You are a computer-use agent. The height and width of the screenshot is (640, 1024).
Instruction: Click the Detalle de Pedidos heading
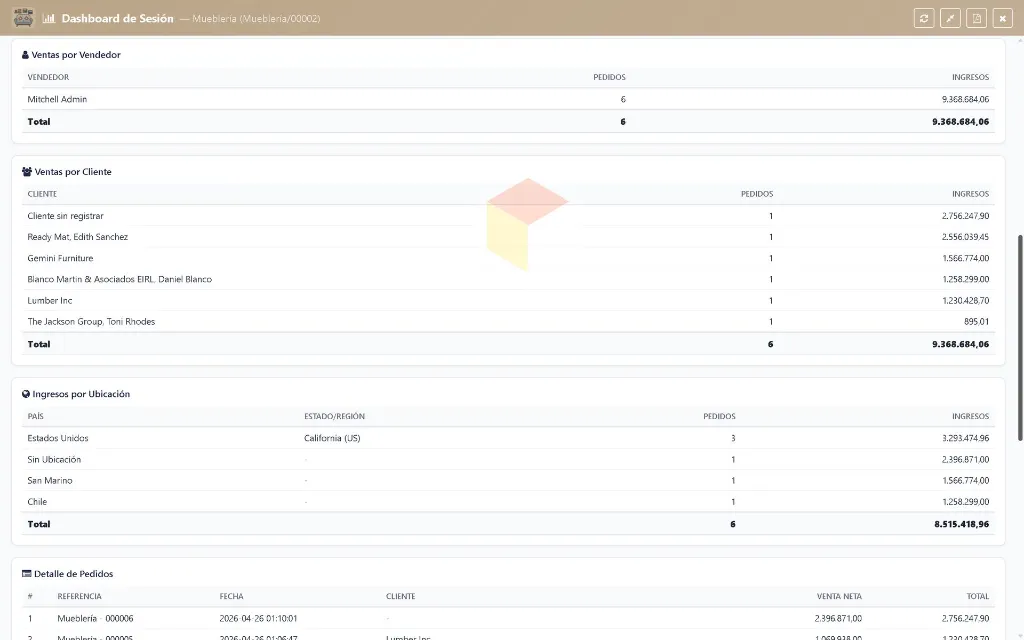[x=73, y=573]
